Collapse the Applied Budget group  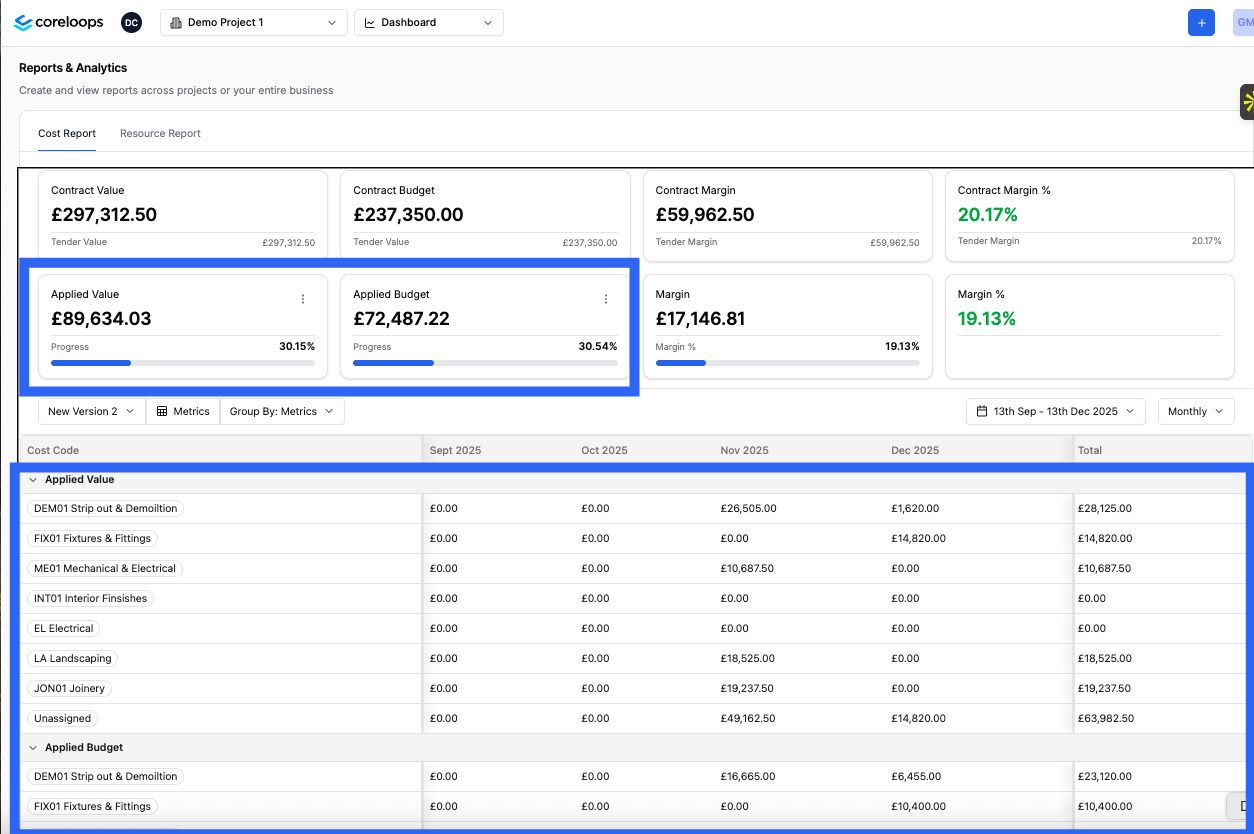point(33,747)
